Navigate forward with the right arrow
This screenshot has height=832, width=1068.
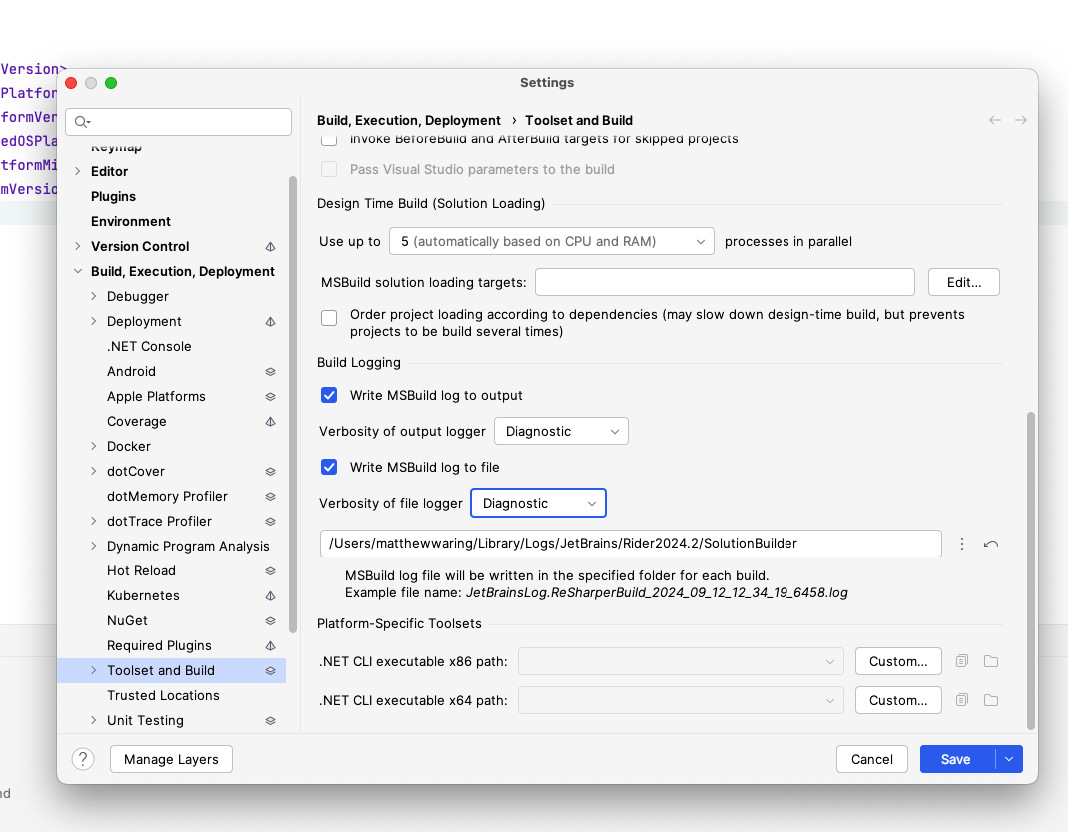point(1020,120)
